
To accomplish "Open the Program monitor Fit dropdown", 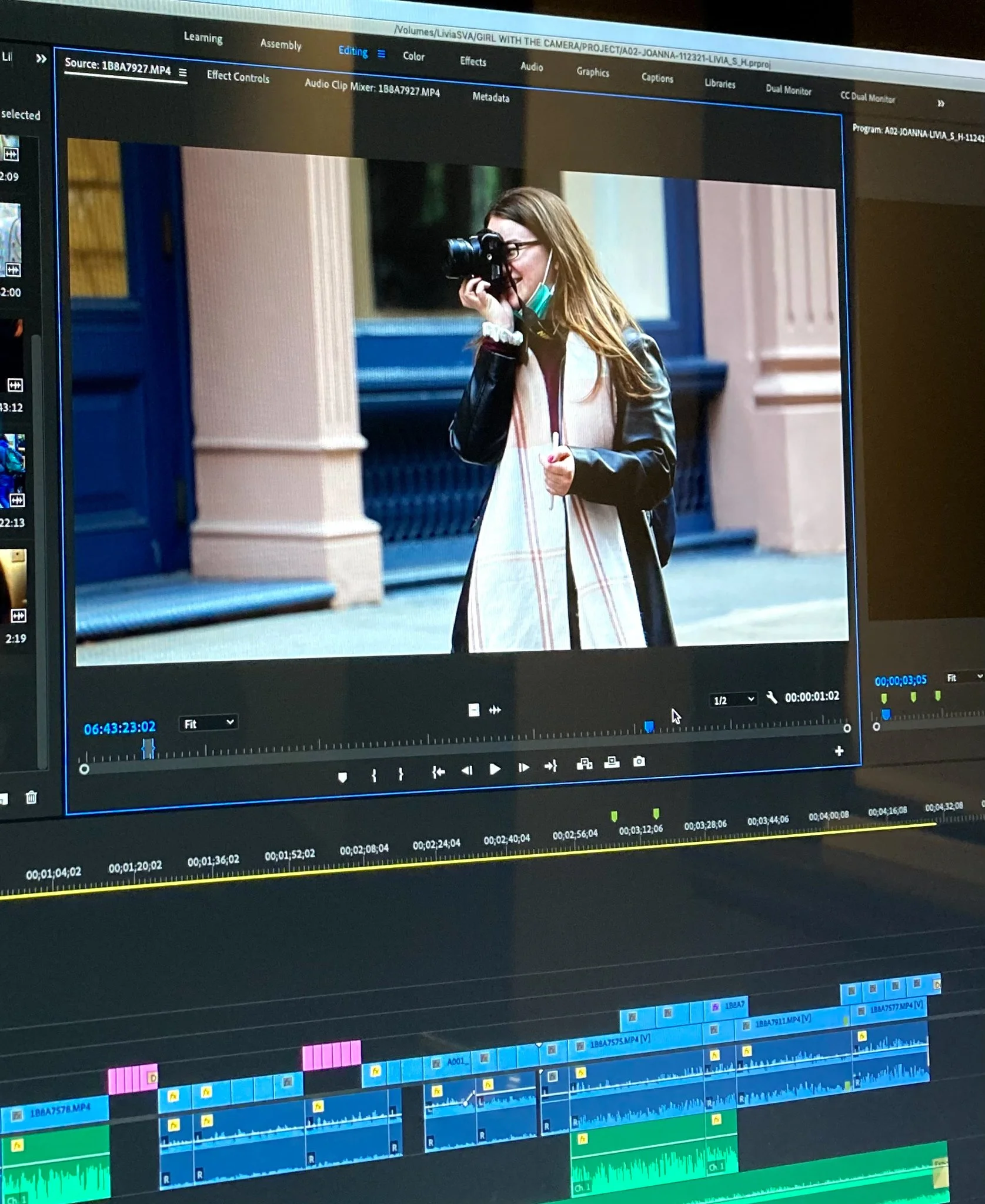I will point(964,678).
